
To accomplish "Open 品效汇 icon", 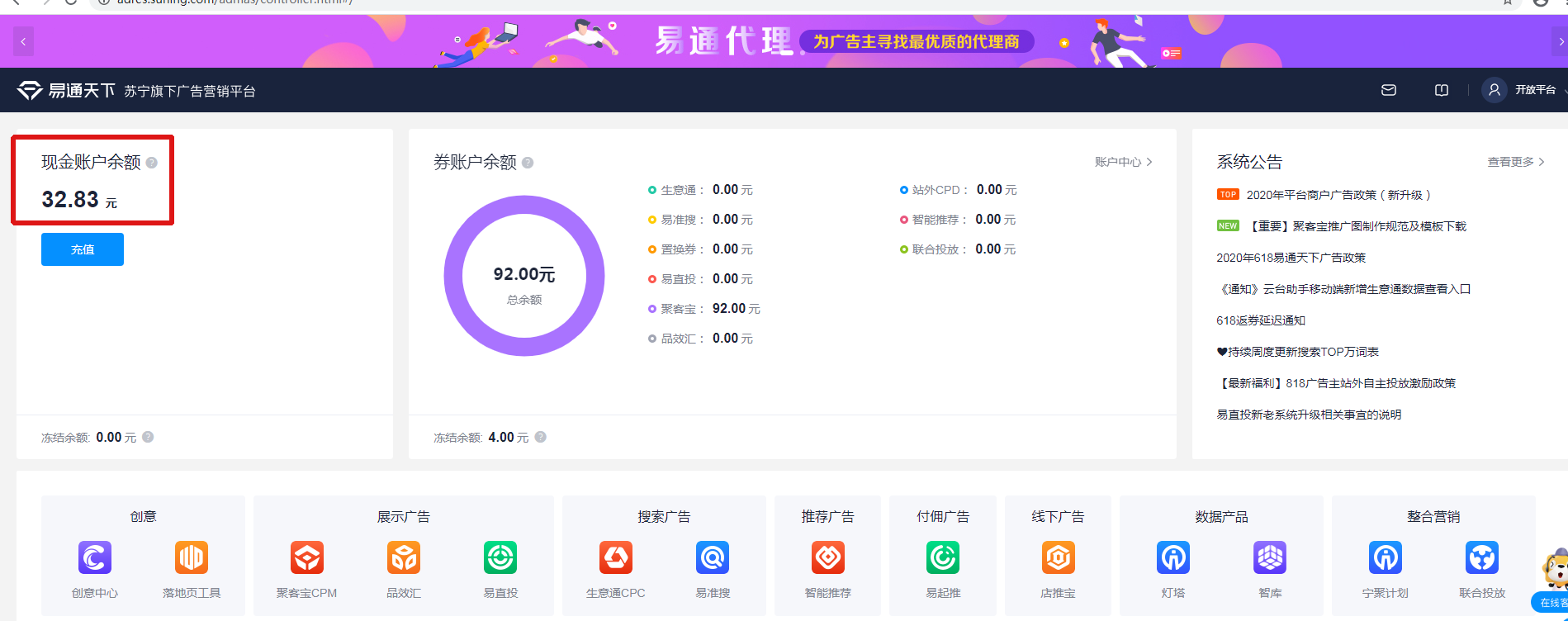I will click(x=404, y=557).
